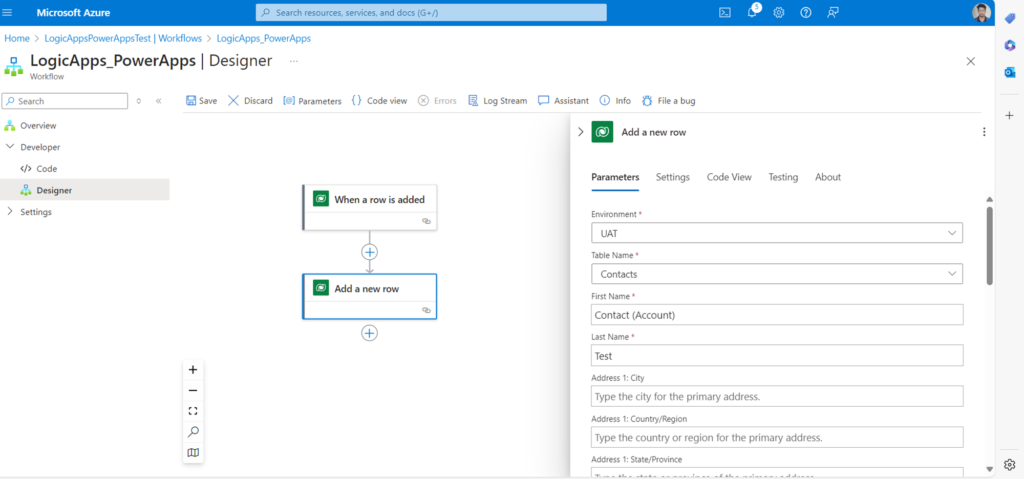Open the more options menu of action panel
The width and height of the screenshot is (1024, 479).
[x=984, y=132]
